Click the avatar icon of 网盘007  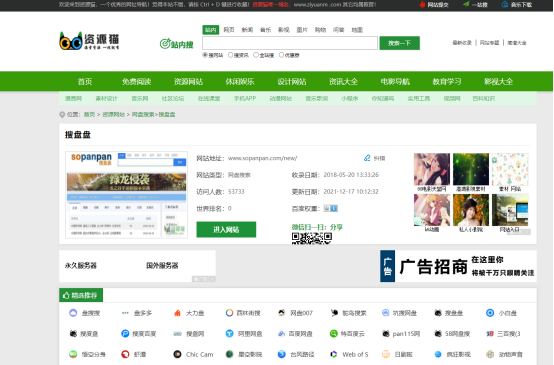pos(282,313)
